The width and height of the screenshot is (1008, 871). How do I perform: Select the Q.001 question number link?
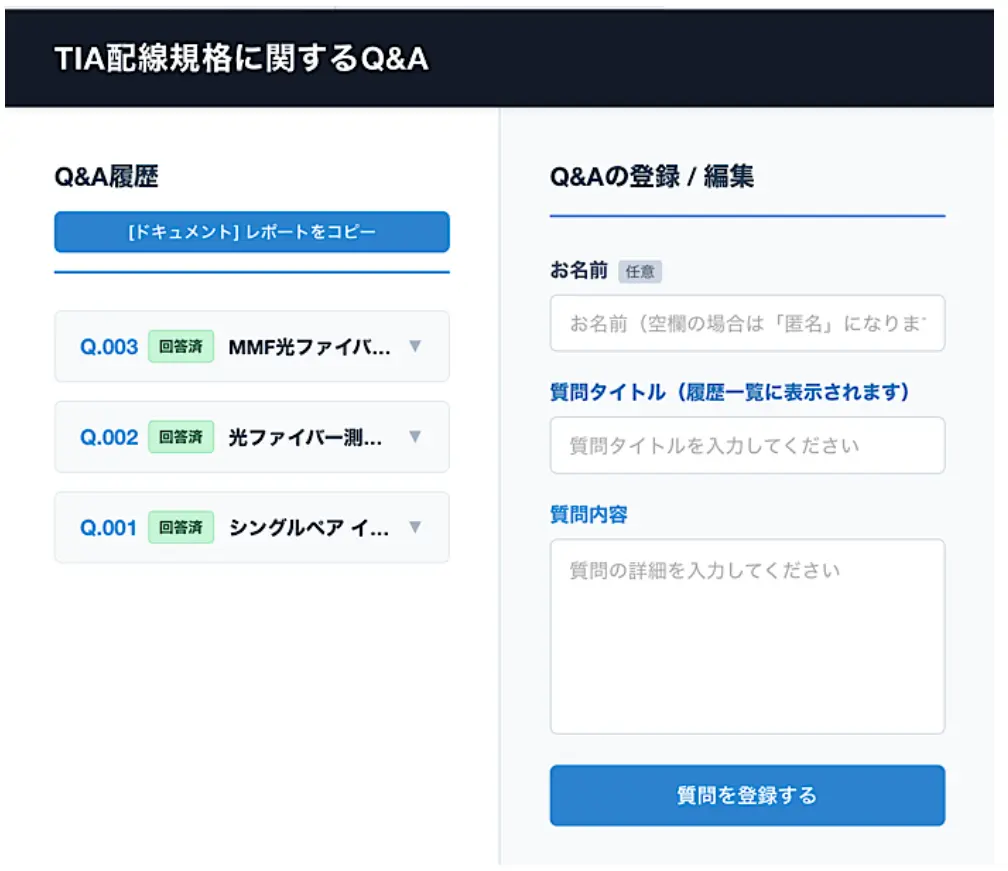pos(108,528)
